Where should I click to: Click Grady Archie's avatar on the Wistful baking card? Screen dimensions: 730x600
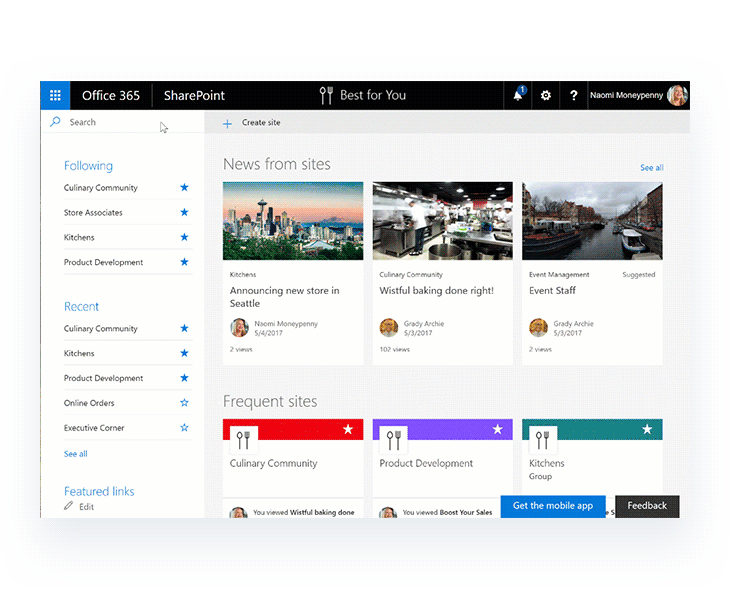coord(389,328)
